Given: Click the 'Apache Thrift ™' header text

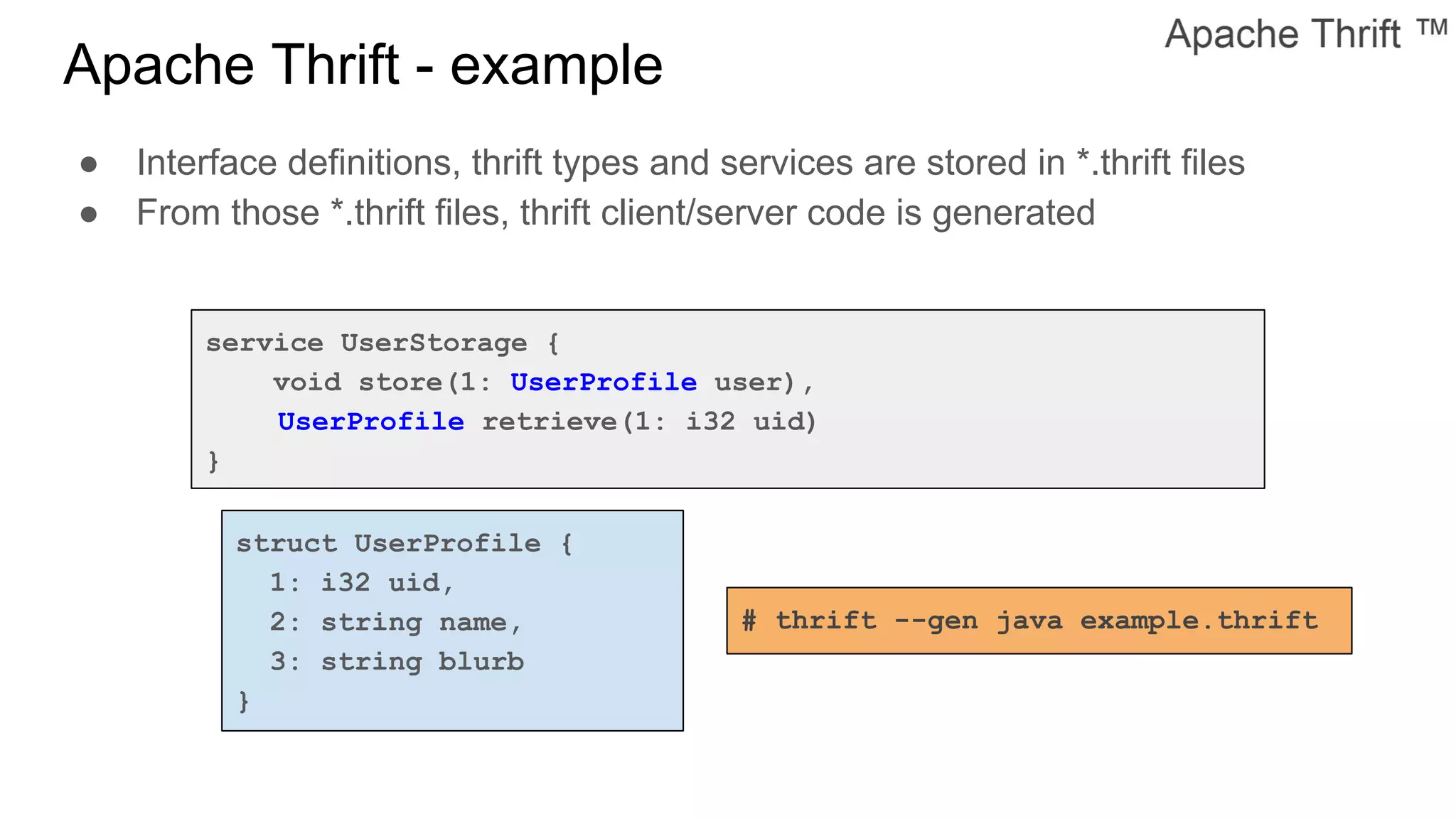Looking at the screenshot, I should point(1305,33).
